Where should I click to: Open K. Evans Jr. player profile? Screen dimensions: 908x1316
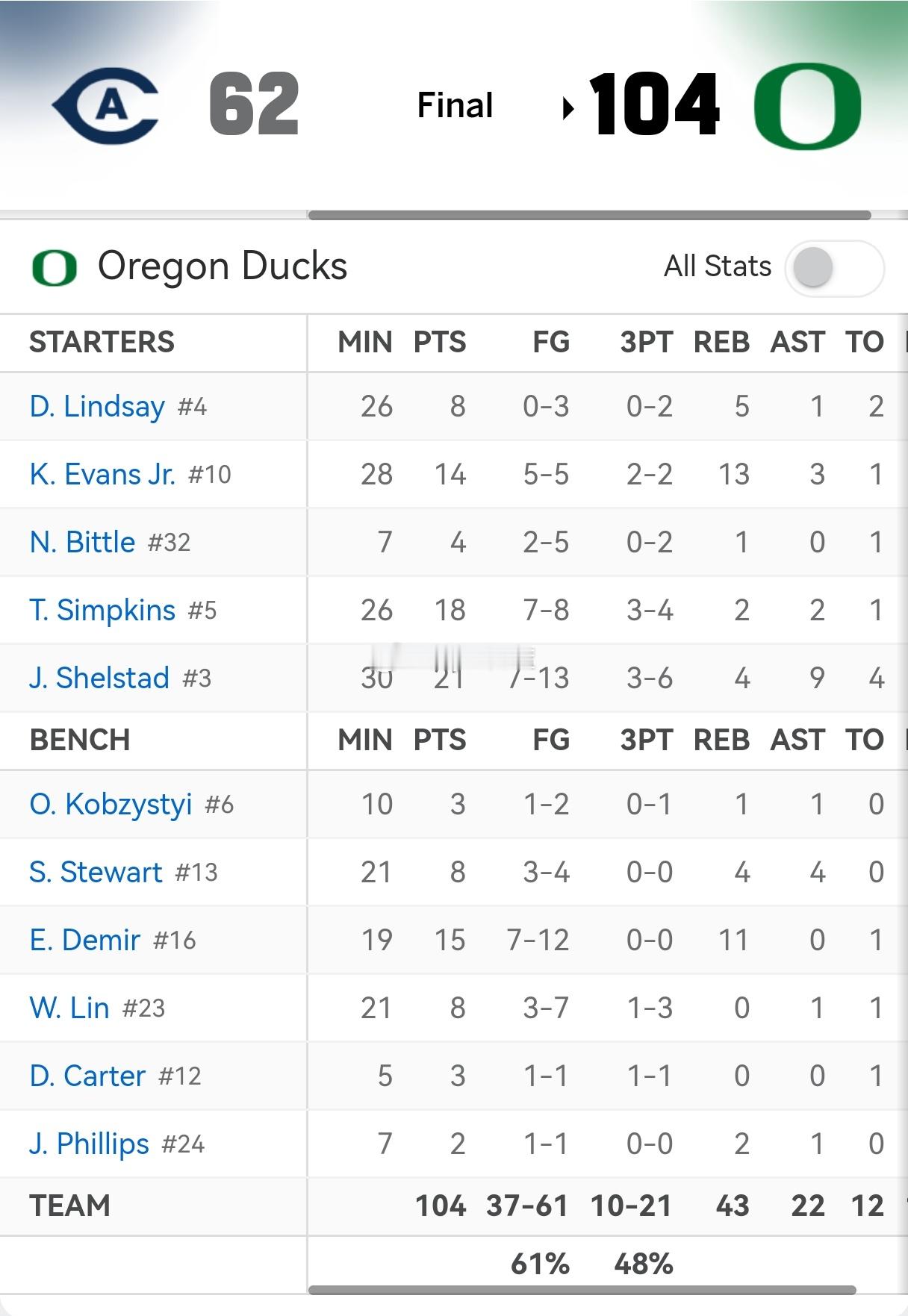point(102,475)
